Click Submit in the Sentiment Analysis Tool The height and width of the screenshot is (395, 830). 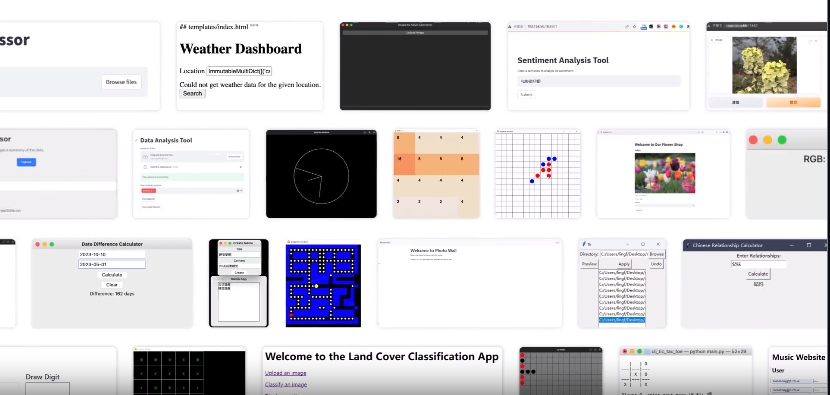click(x=527, y=95)
